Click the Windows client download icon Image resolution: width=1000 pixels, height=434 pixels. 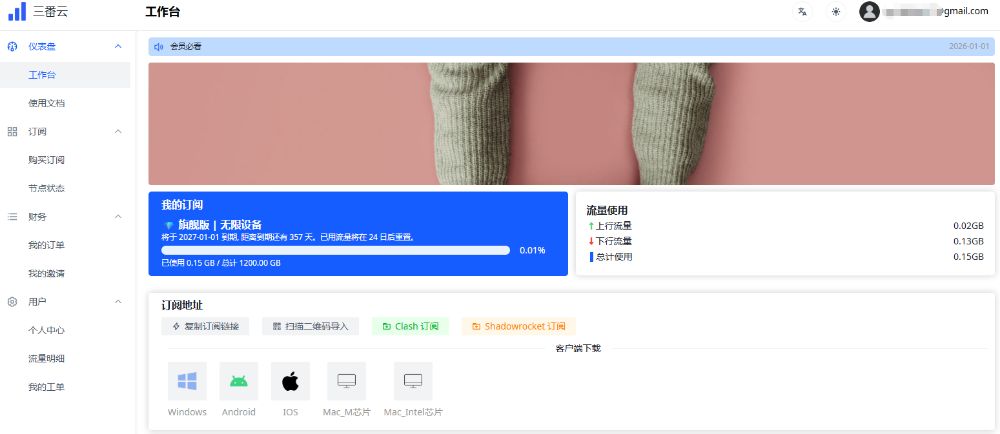187,381
